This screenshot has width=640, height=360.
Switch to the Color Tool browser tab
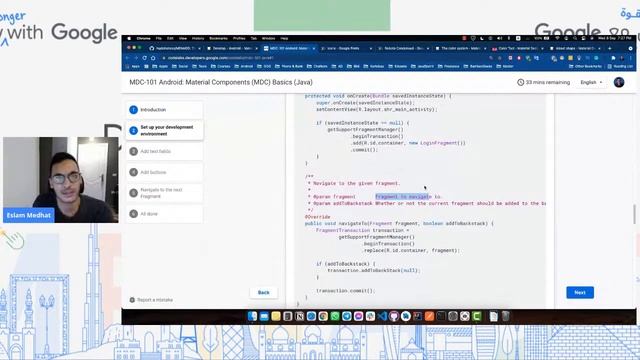tap(518, 48)
